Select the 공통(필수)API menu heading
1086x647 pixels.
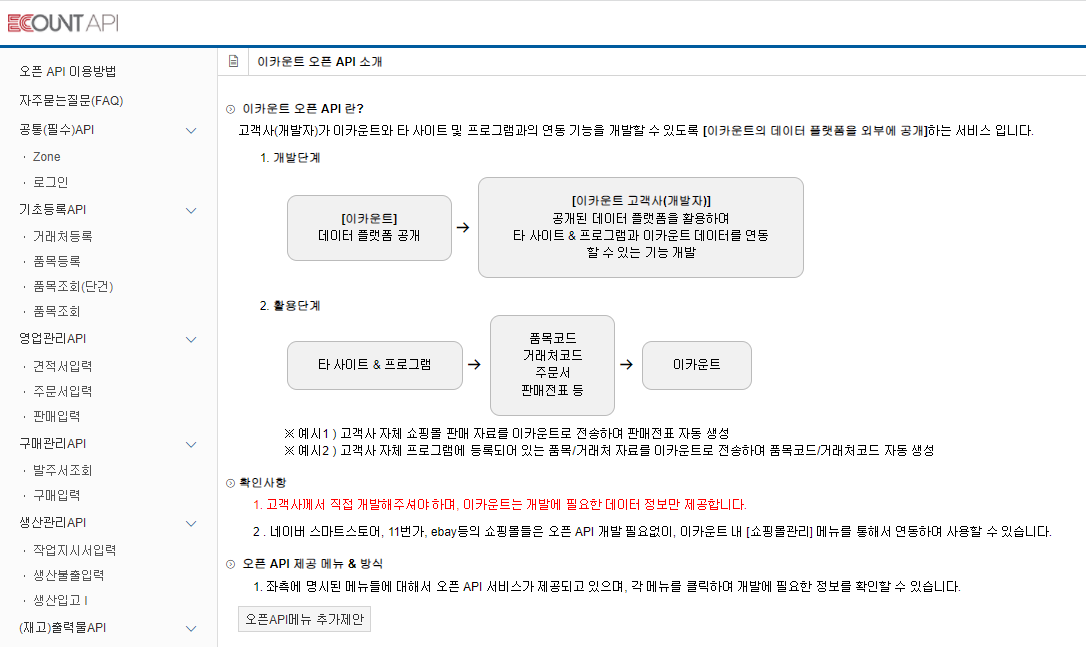coord(57,130)
